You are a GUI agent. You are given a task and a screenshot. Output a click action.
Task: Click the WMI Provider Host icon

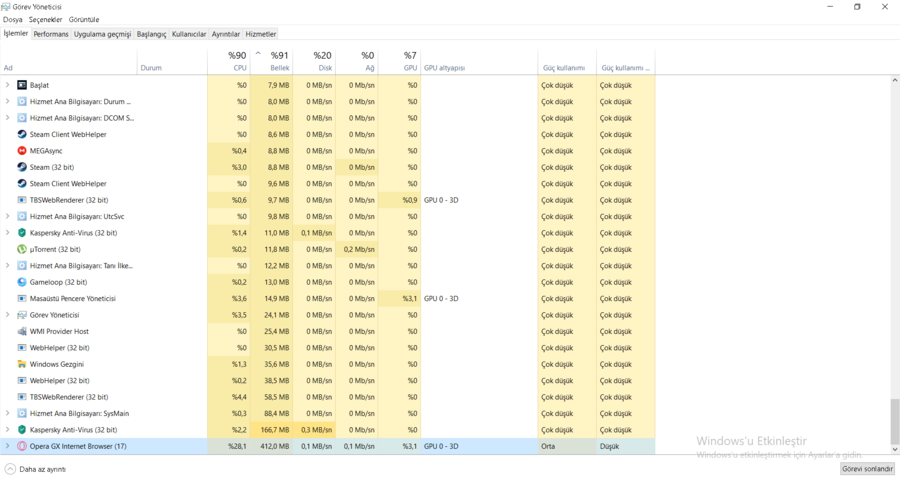(x=22, y=331)
